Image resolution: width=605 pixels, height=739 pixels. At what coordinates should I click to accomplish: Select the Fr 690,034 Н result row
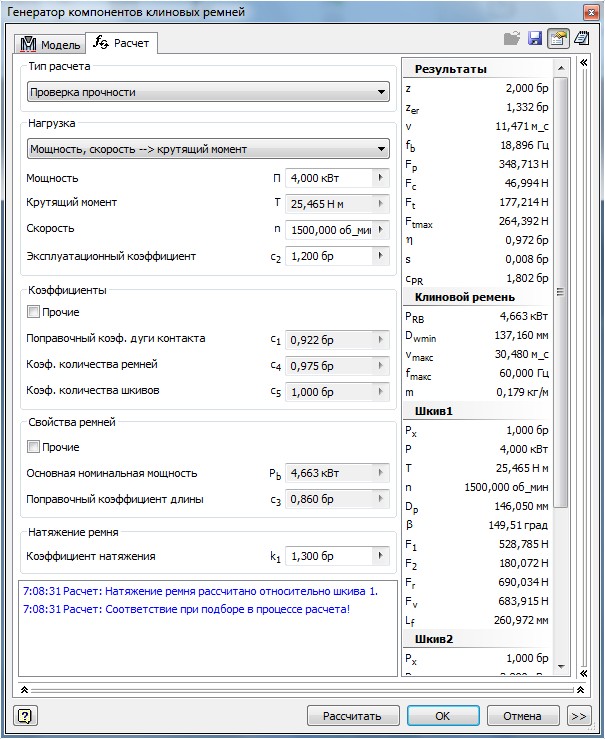[x=477, y=582]
